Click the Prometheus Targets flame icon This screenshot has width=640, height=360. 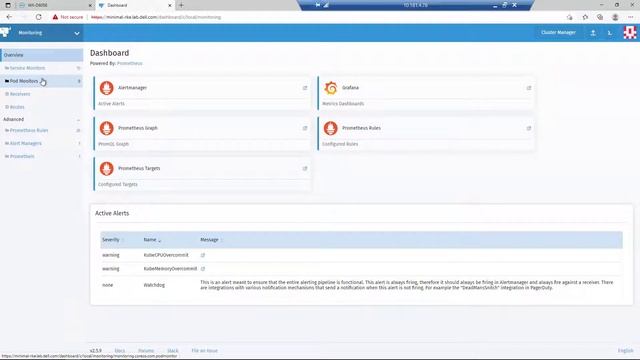pos(107,169)
